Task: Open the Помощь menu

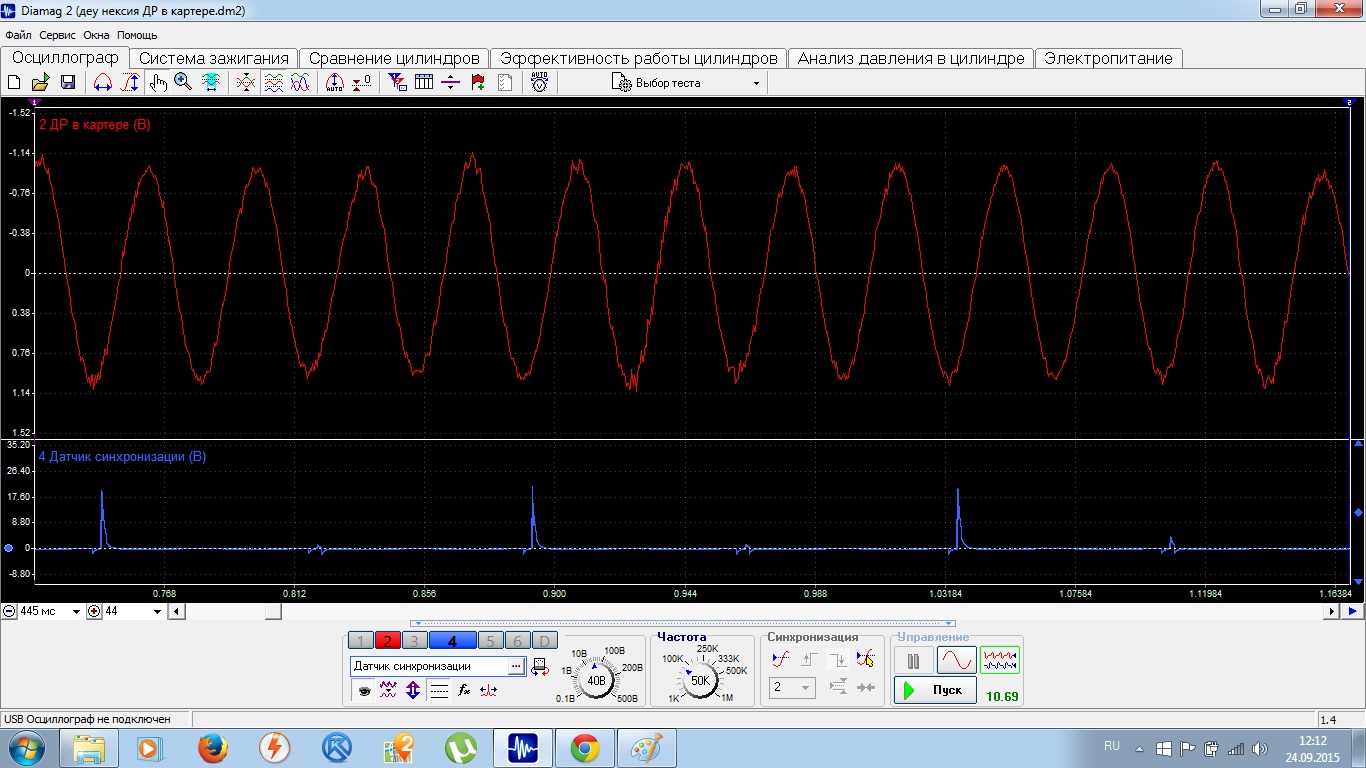Action: point(137,35)
